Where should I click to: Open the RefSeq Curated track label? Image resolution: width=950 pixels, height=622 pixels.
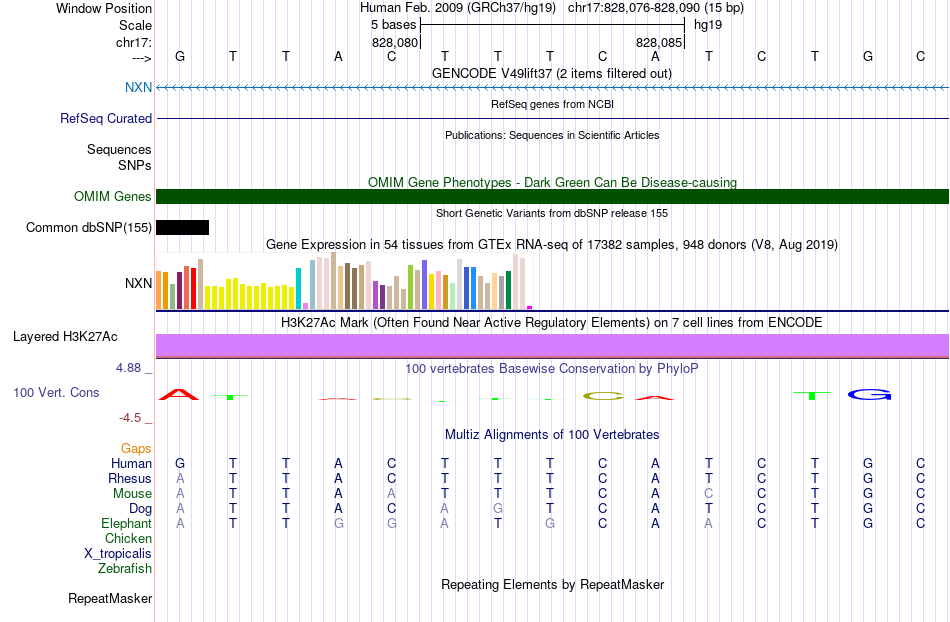[x=106, y=119]
